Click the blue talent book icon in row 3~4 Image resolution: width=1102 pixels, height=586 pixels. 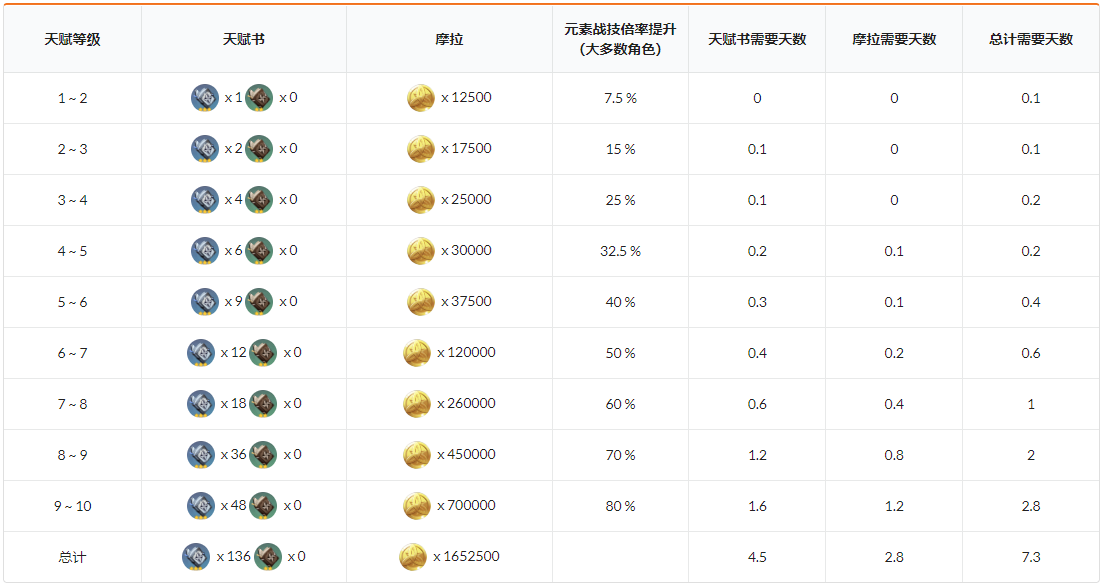[205, 200]
